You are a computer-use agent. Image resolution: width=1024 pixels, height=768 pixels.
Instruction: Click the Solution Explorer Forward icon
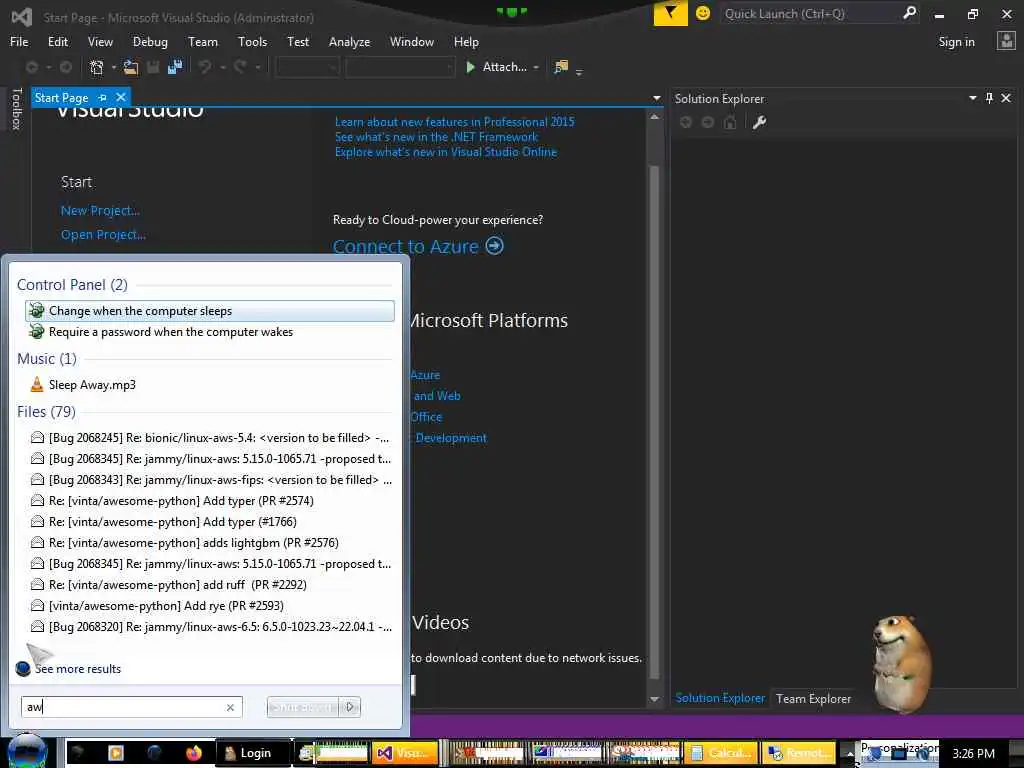708,122
